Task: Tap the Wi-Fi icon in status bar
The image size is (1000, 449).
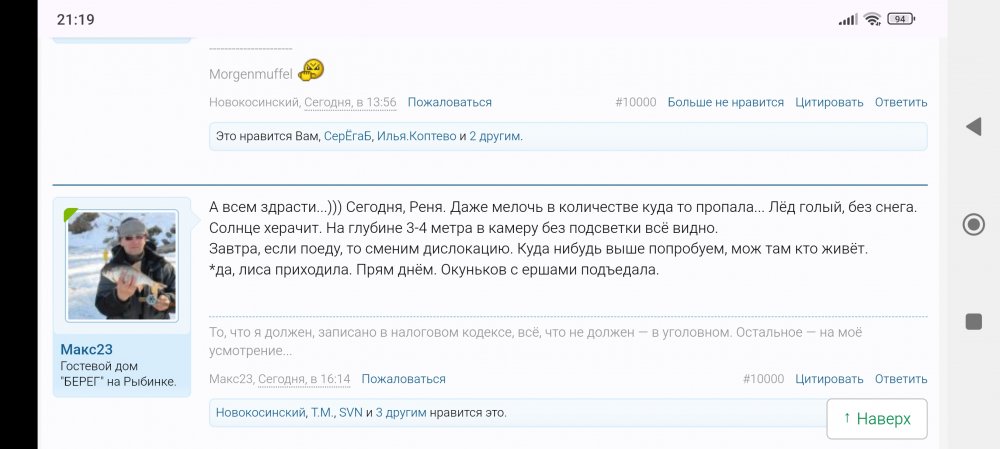Action: coord(872,19)
